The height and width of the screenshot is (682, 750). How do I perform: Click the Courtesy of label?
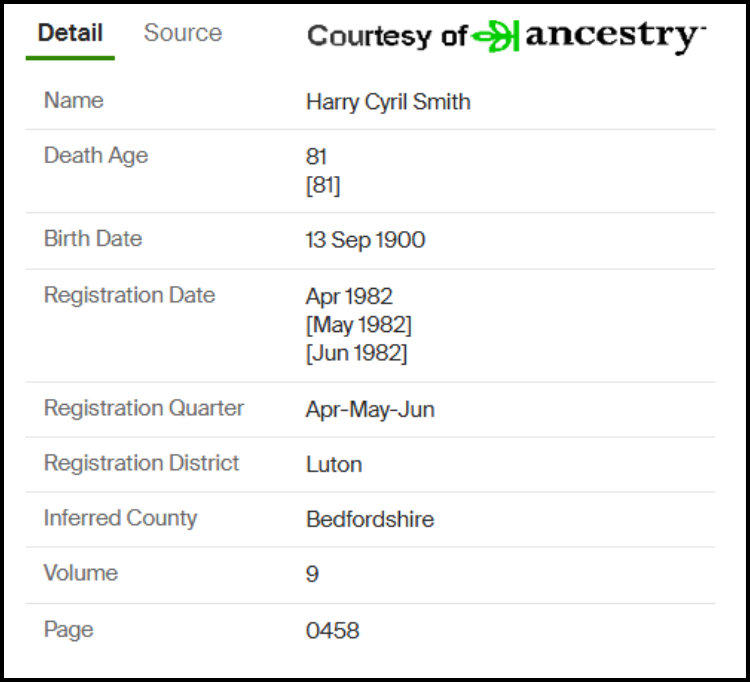[x=386, y=36]
